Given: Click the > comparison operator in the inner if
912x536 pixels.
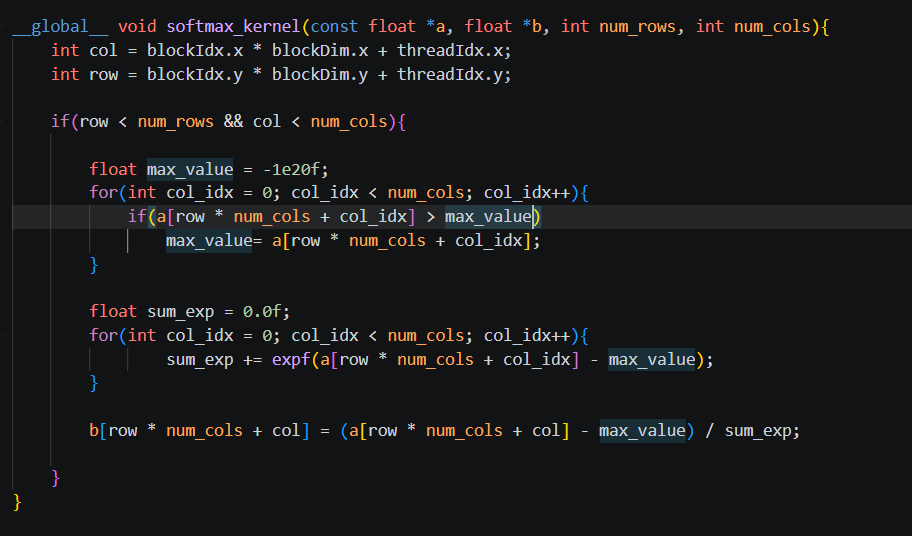Looking at the screenshot, I should tap(430, 217).
